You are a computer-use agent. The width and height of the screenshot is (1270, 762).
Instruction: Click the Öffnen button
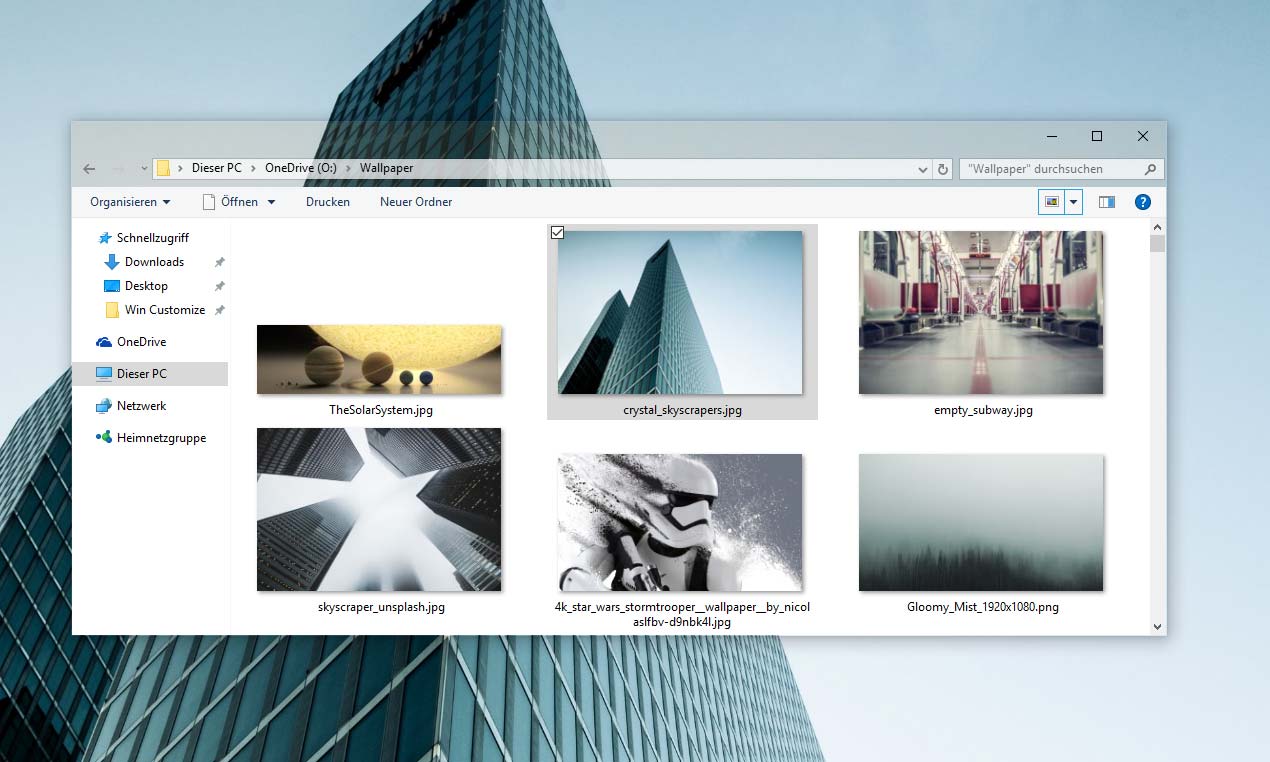(x=230, y=202)
